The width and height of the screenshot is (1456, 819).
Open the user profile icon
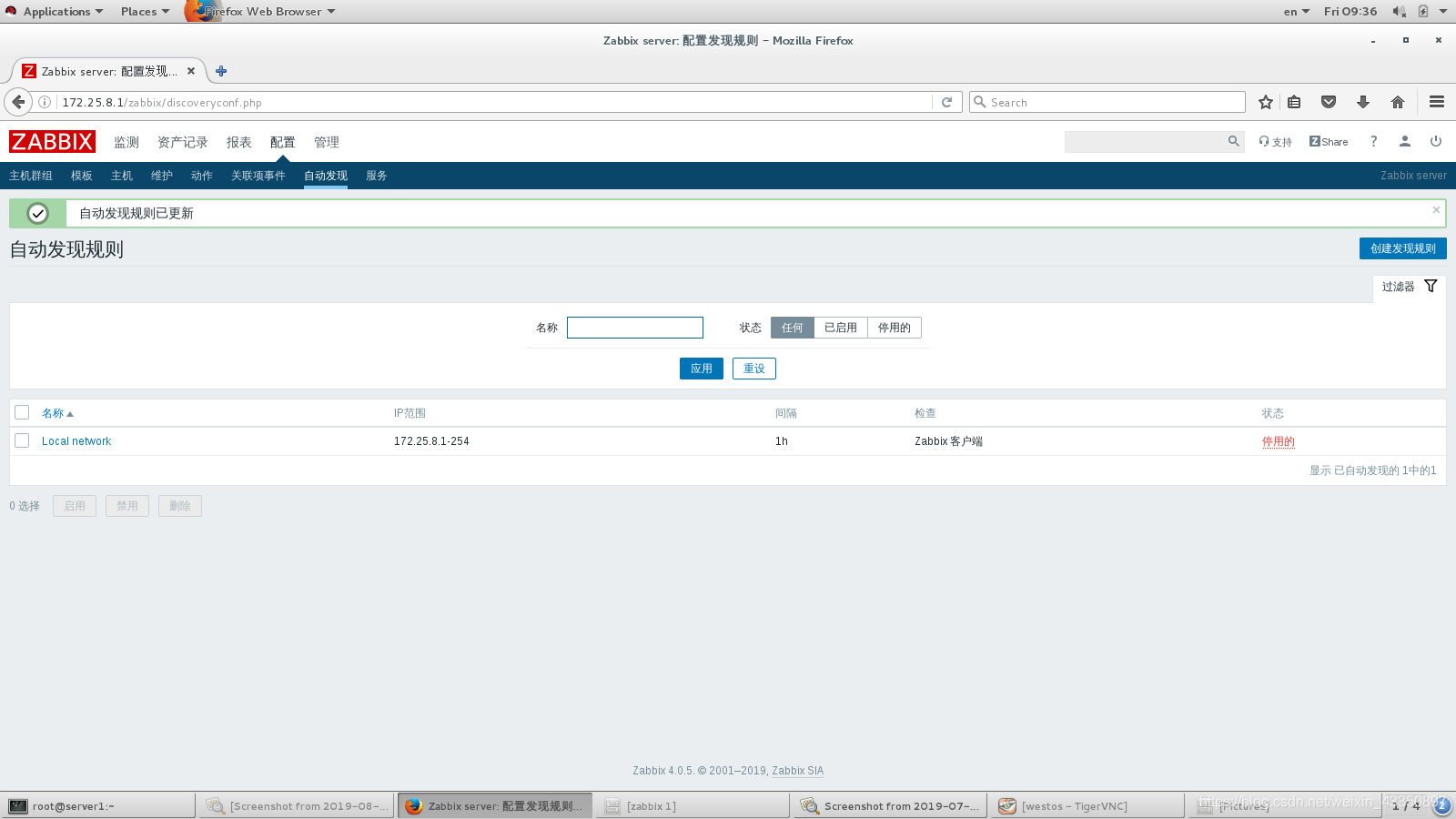(x=1405, y=141)
